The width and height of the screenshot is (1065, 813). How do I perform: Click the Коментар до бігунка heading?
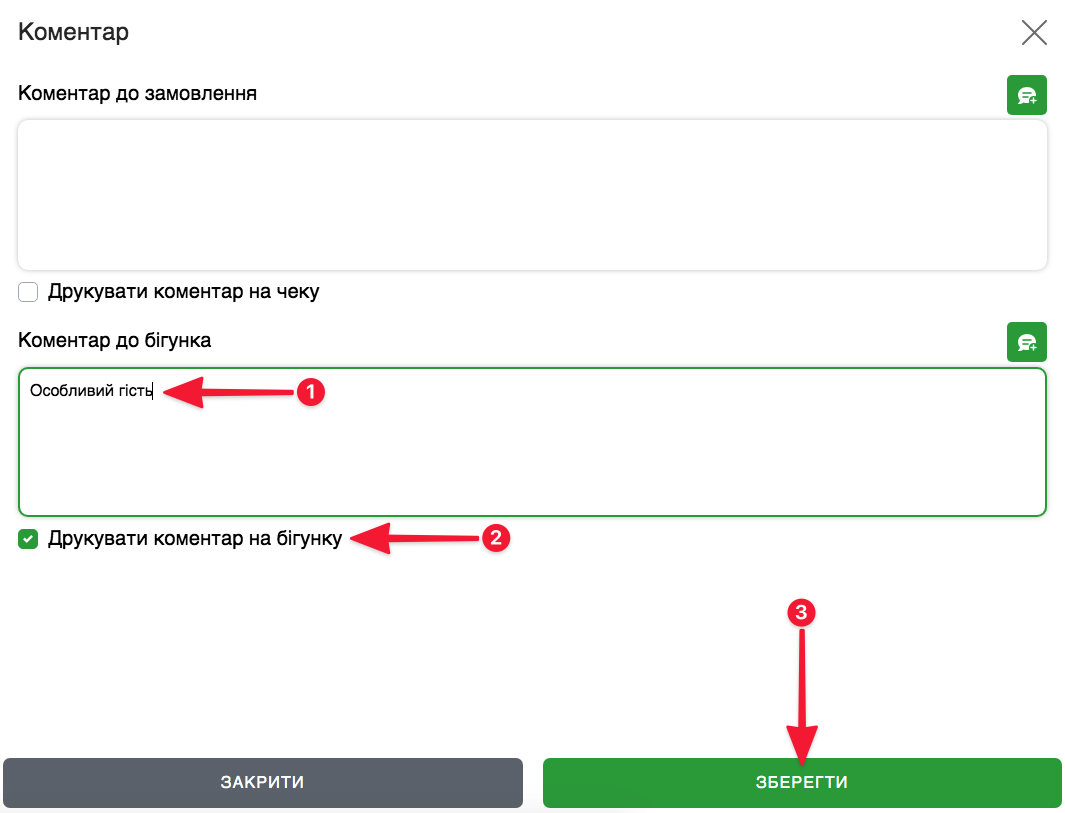point(114,340)
